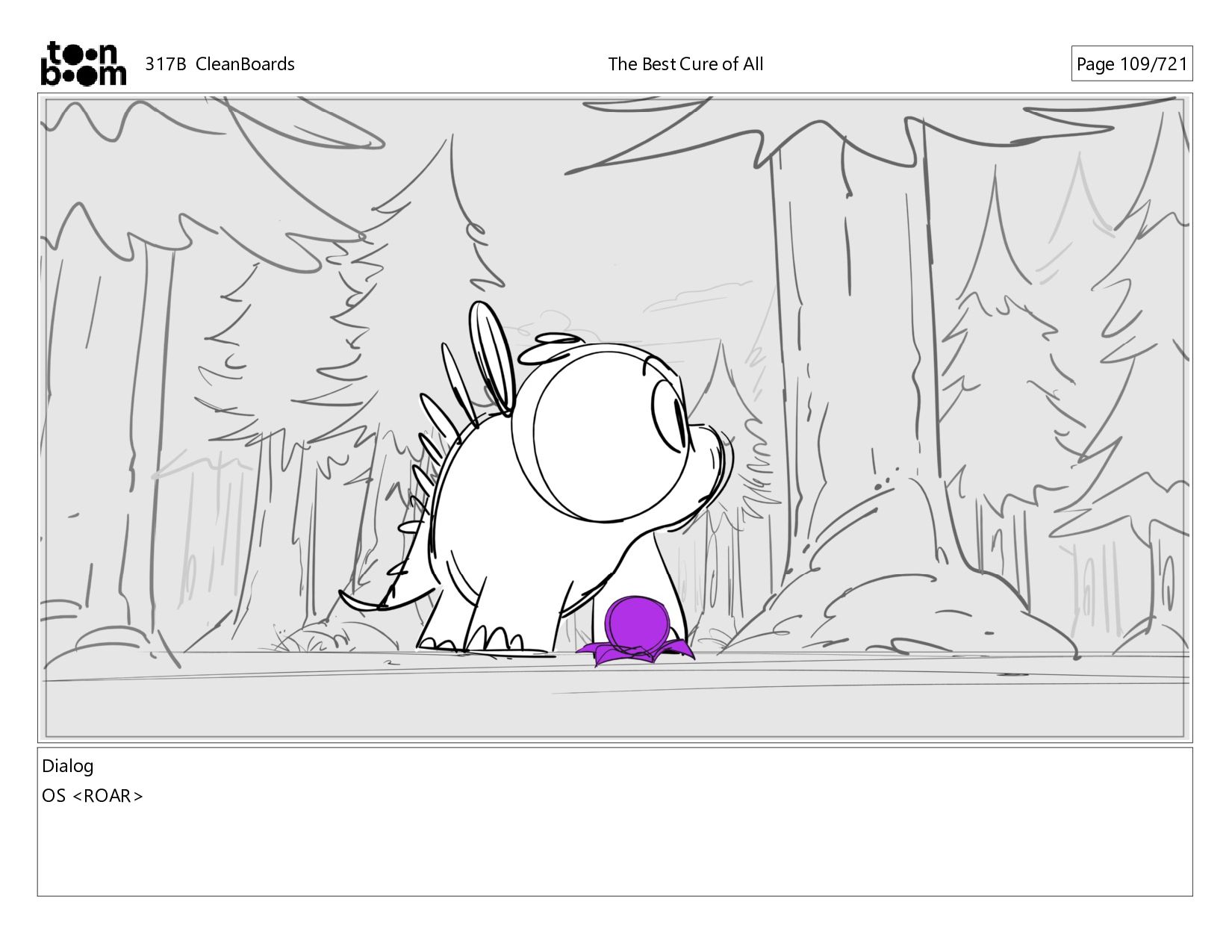Click the 'Page 109/721' box
Image resolution: width=1232 pixels, height=952 pixels.
click(1131, 64)
